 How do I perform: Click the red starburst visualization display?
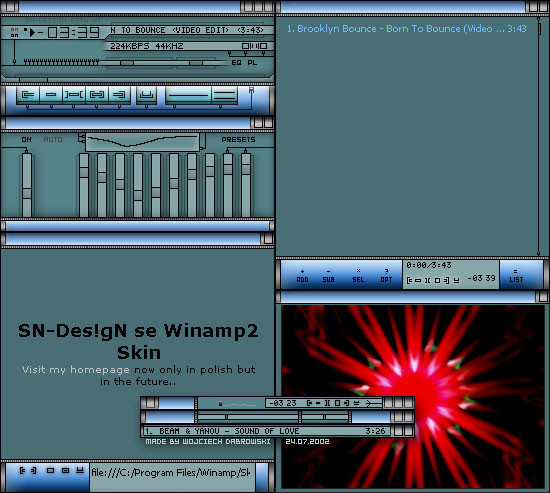(x=412, y=396)
